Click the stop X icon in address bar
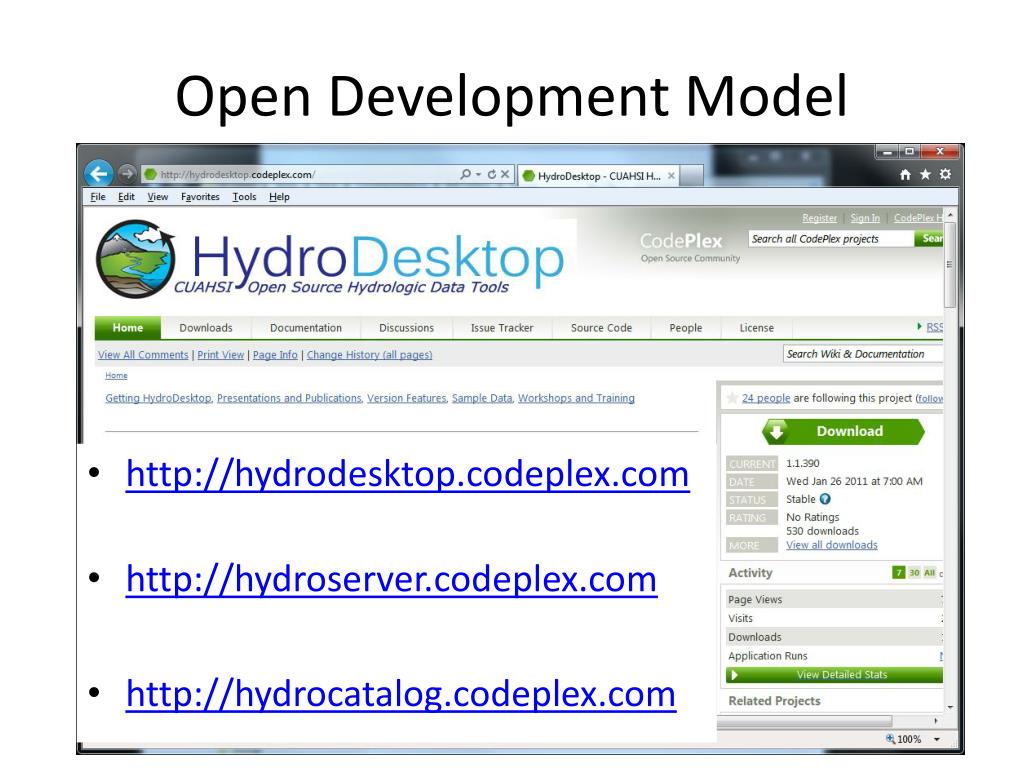Viewport: 1024px width, 768px height. pyautogui.click(x=505, y=174)
